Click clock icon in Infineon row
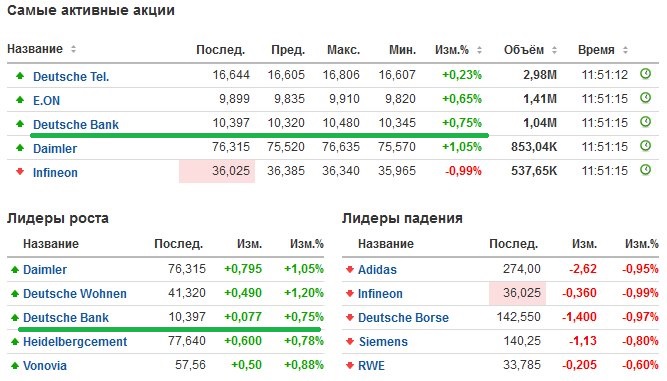This screenshot has width=667, height=381. coord(645,170)
